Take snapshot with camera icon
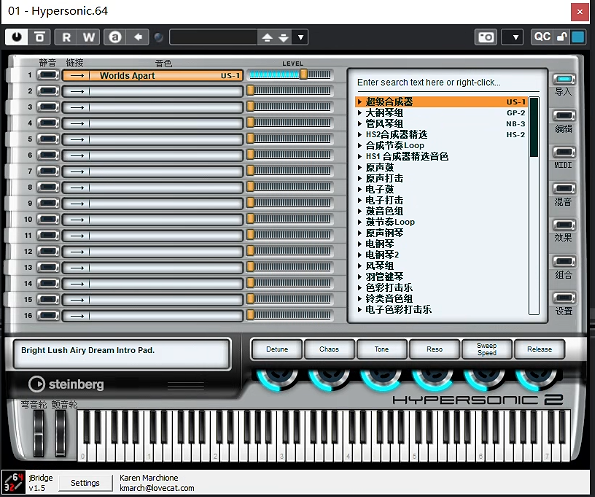The width and height of the screenshot is (595, 497). 486,37
